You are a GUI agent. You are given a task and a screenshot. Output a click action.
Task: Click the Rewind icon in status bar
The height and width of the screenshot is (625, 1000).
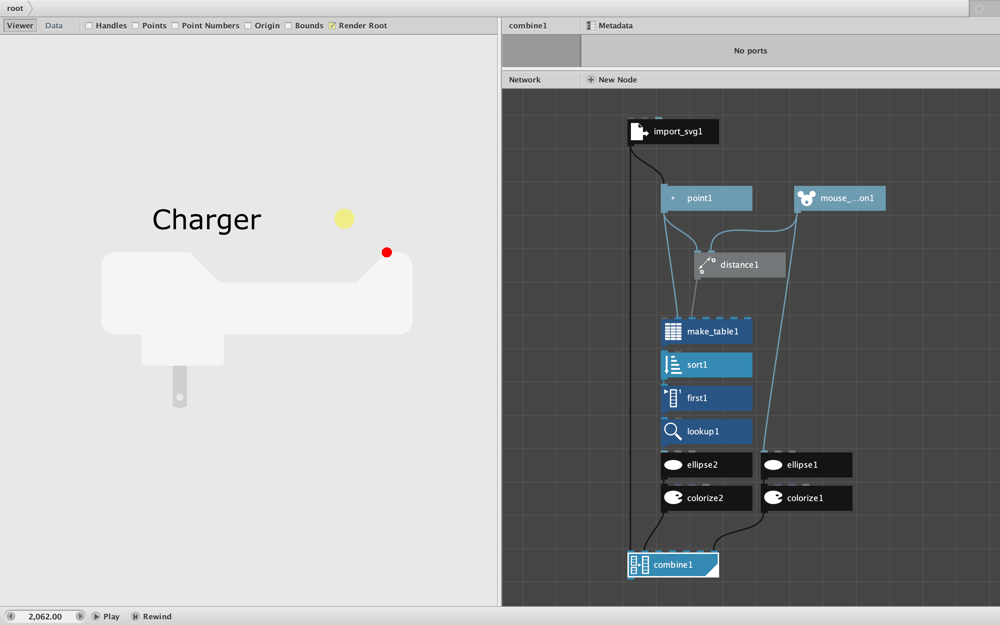click(135, 616)
